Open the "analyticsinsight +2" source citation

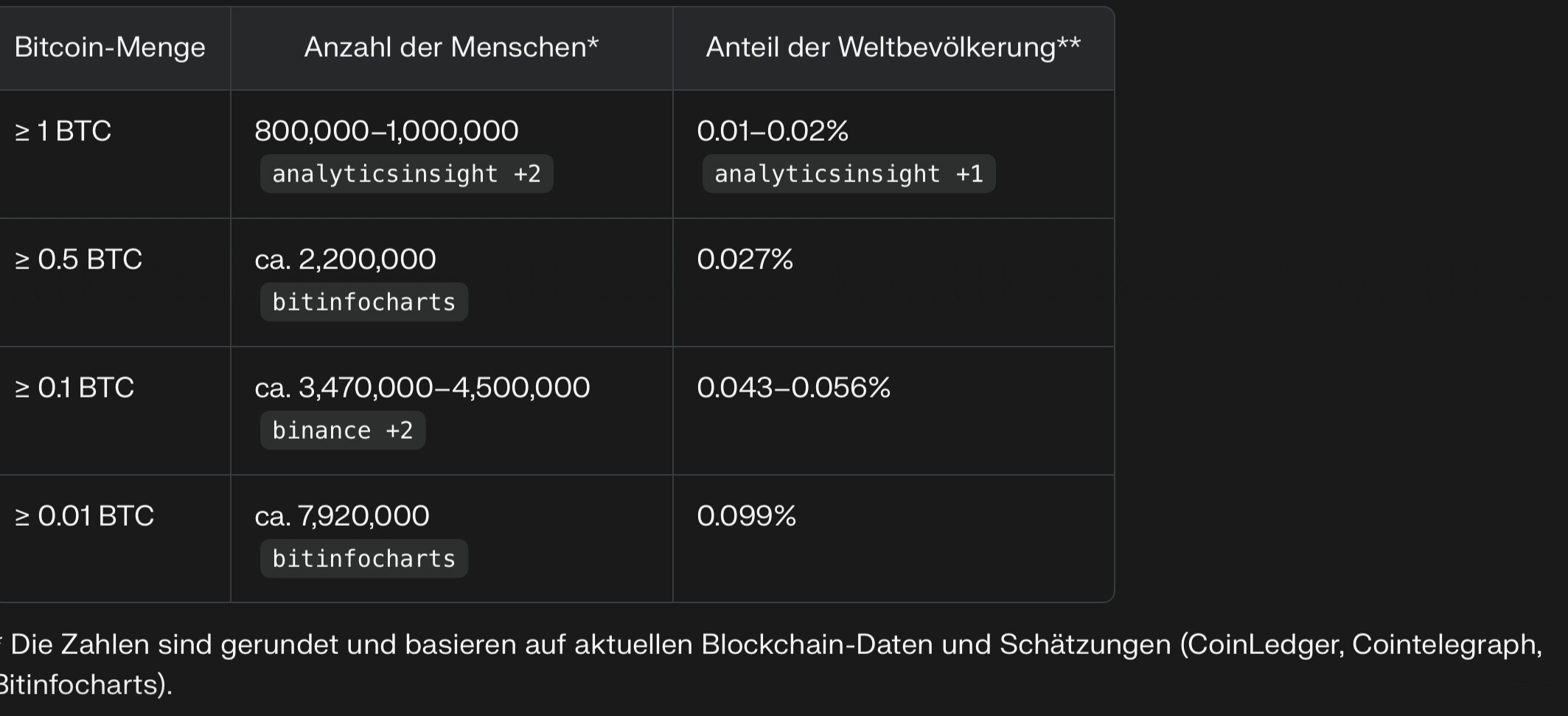pos(406,174)
